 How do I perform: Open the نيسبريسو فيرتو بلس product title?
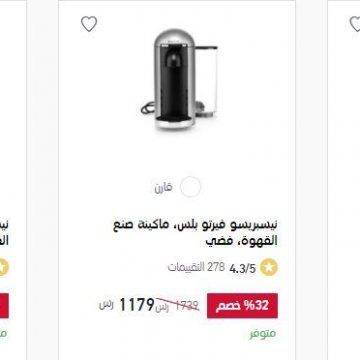tap(195, 233)
